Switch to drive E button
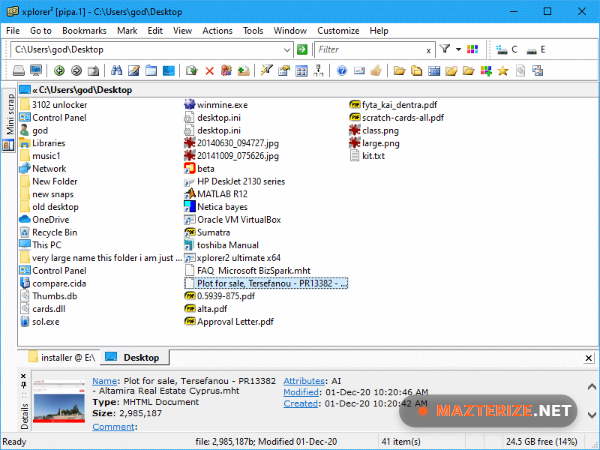Viewport: 600px width, 450px height. click(536, 49)
